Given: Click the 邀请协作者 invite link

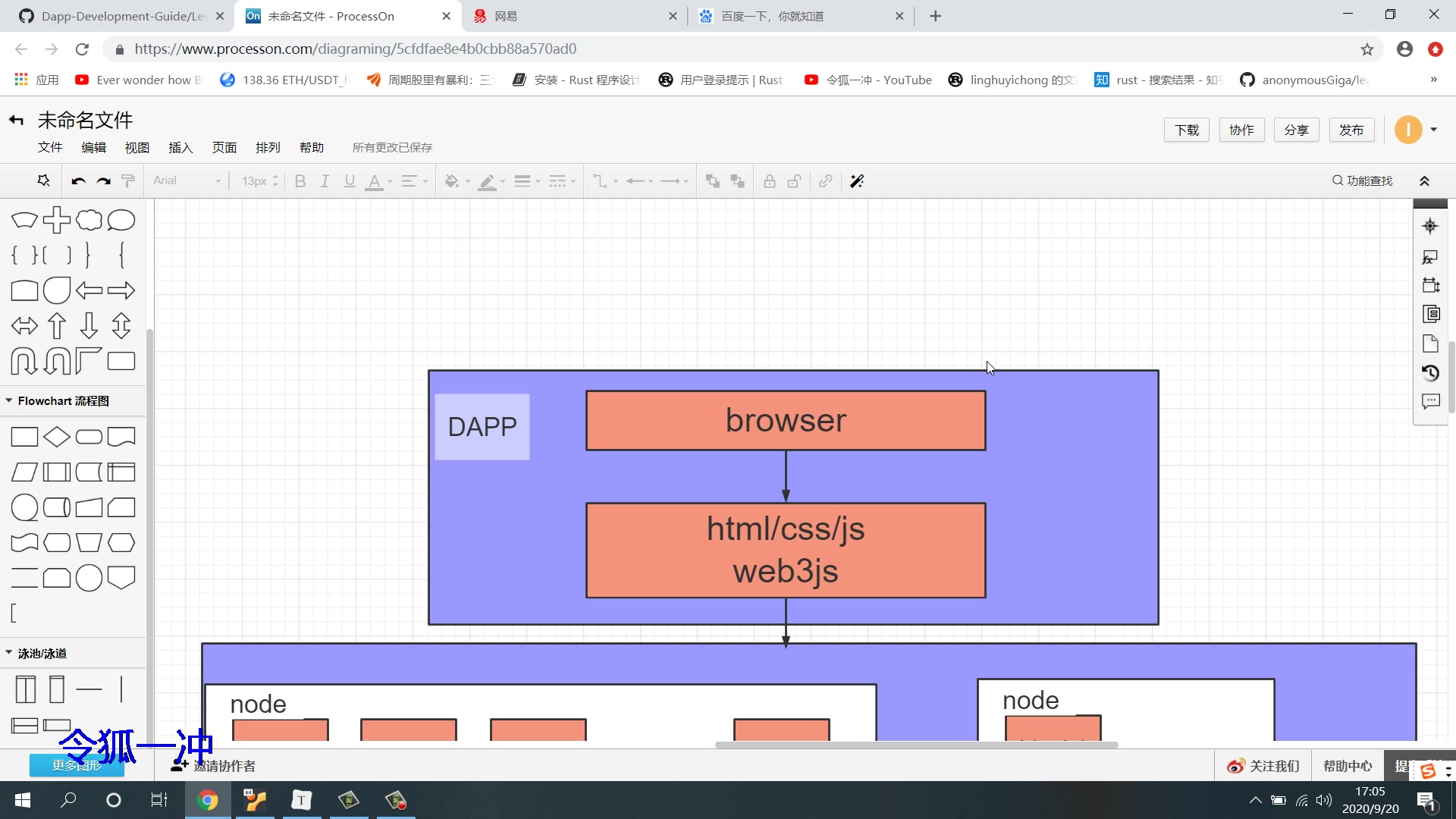Looking at the screenshot, I should [214, 766].
